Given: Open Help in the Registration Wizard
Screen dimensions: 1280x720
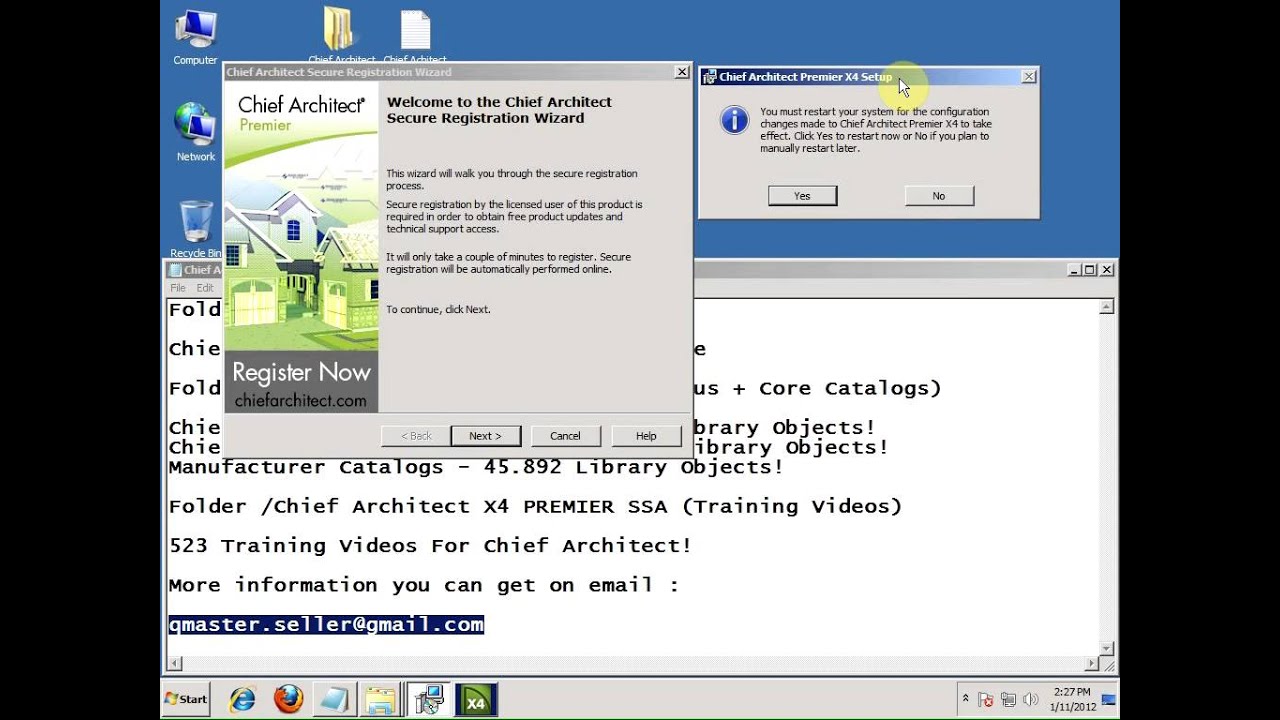Looking at the screenshot, I should pos(646,436).
